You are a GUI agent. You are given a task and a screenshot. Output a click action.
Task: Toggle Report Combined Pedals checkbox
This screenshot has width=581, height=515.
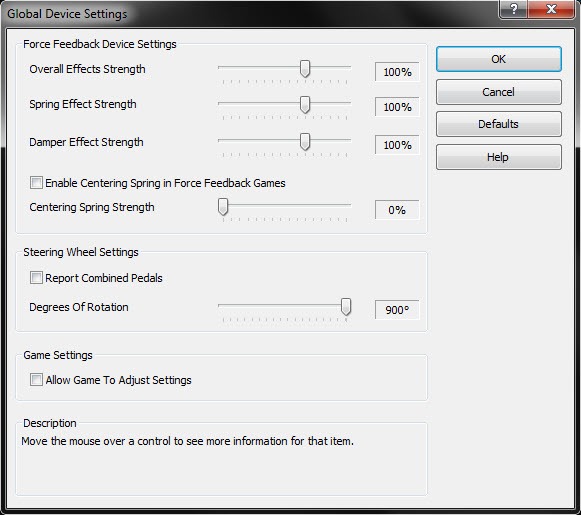(36, 278)
